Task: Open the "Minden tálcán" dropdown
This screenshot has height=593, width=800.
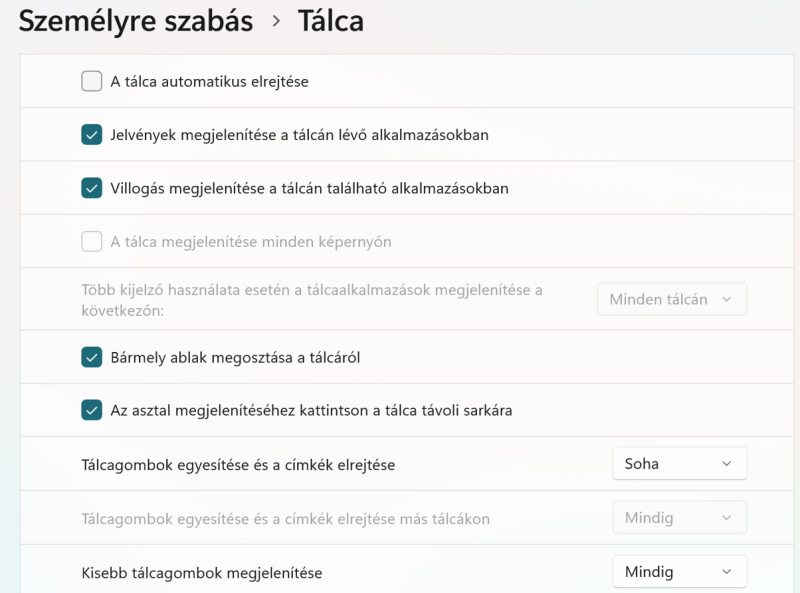Action: click(x=672, y=299)
